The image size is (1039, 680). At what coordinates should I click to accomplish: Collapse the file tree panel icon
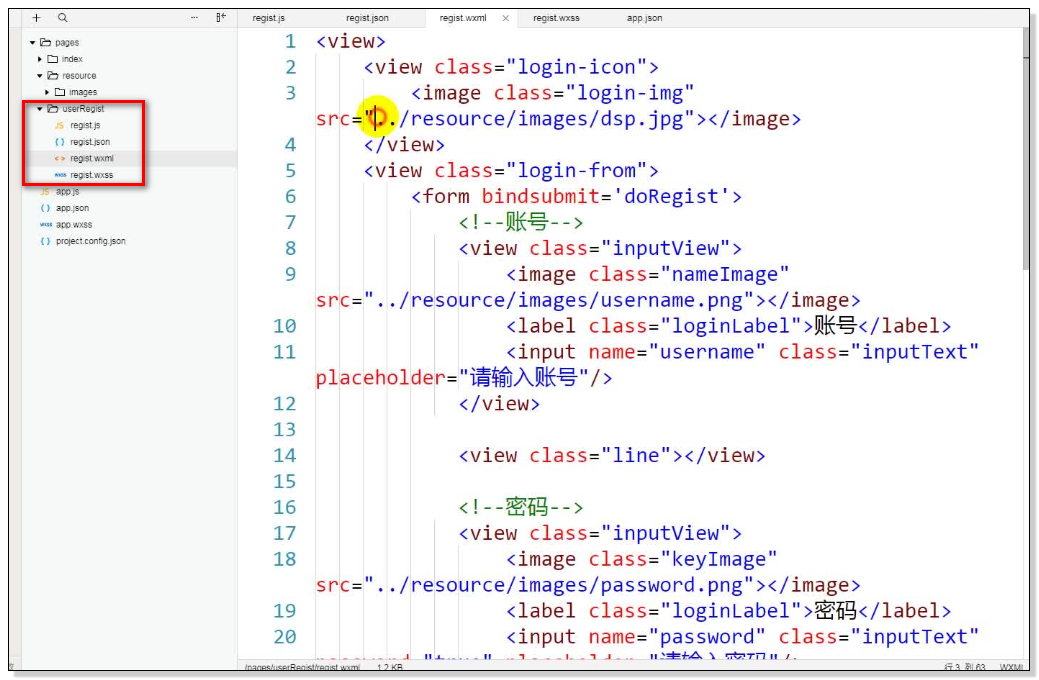221,18
